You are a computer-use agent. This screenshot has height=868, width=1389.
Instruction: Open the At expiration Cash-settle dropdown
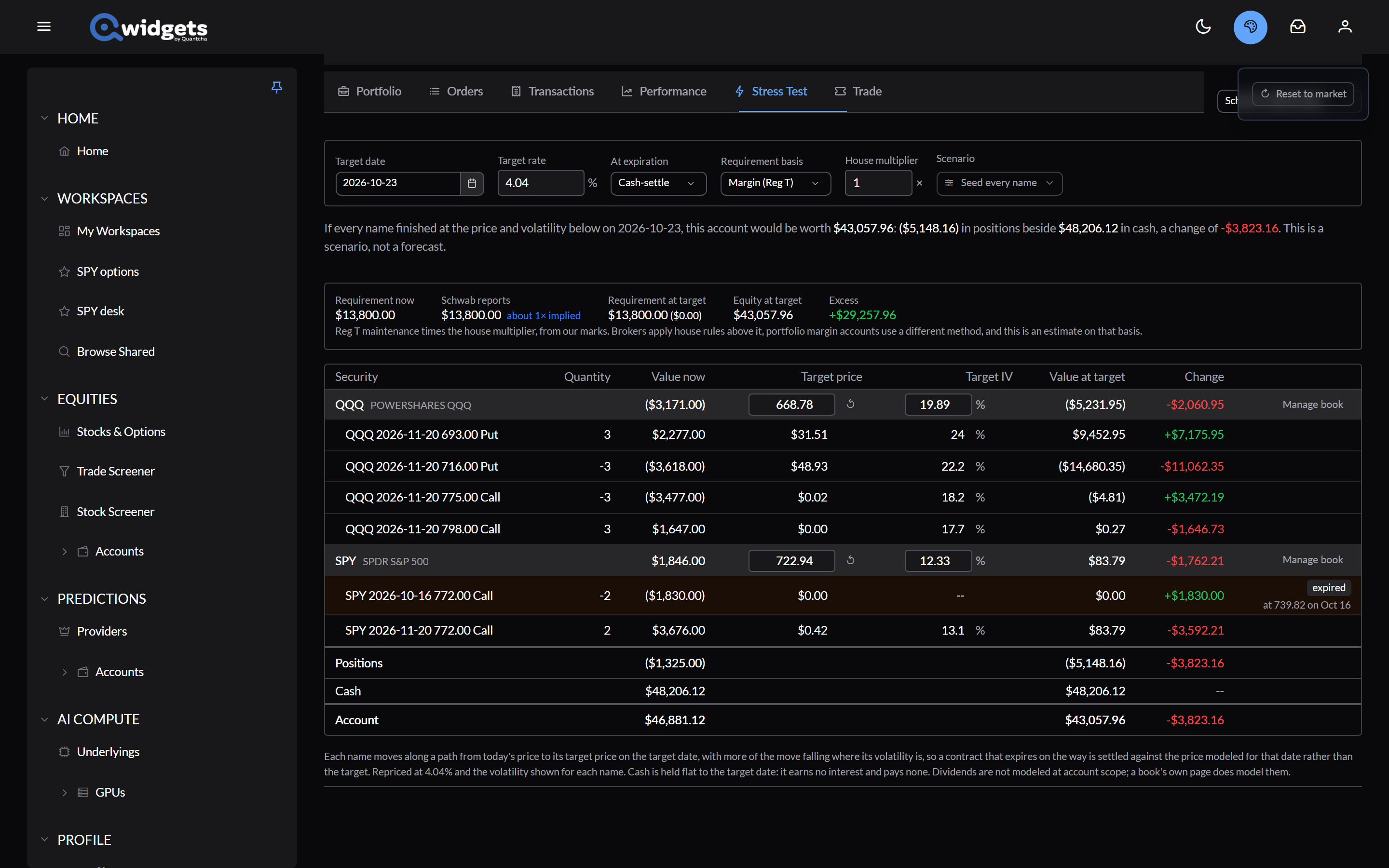658,183
